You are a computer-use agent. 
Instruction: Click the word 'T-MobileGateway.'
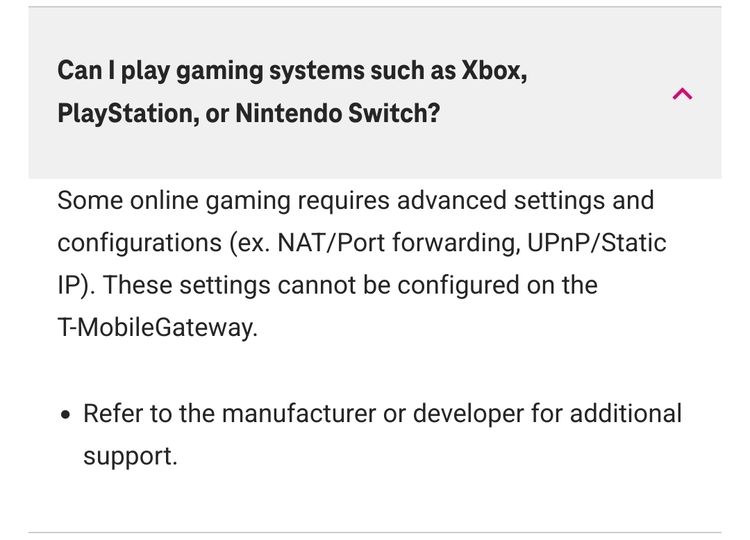[x=157, y=328]
